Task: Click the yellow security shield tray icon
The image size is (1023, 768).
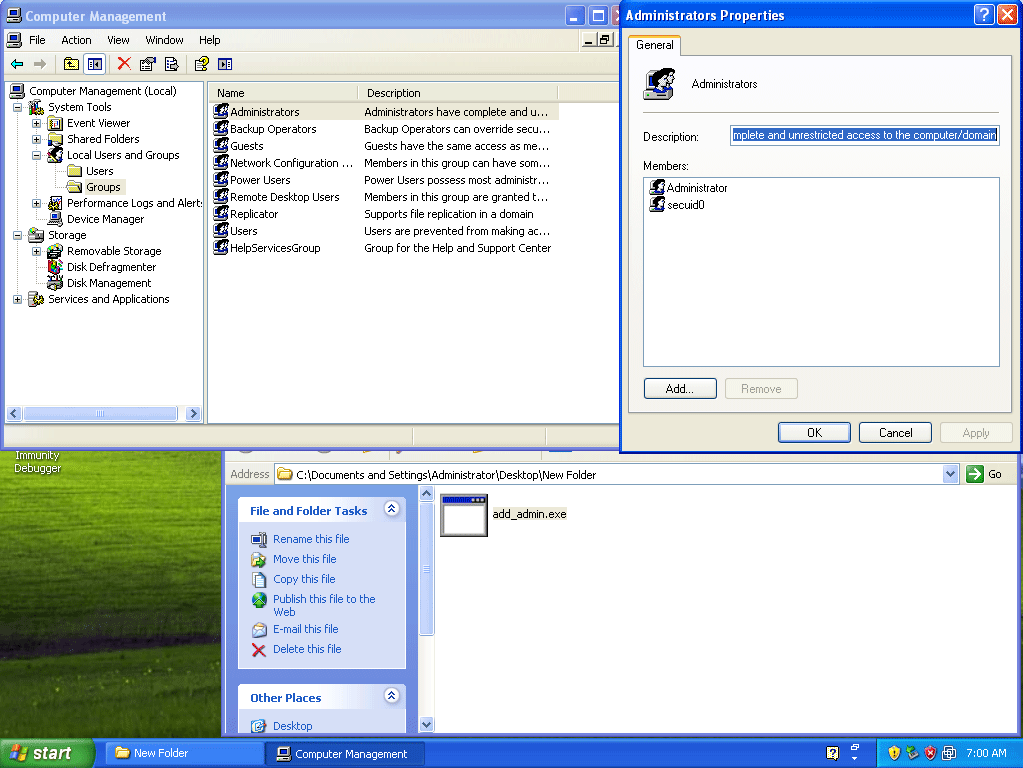Action: tap(894, 753)
